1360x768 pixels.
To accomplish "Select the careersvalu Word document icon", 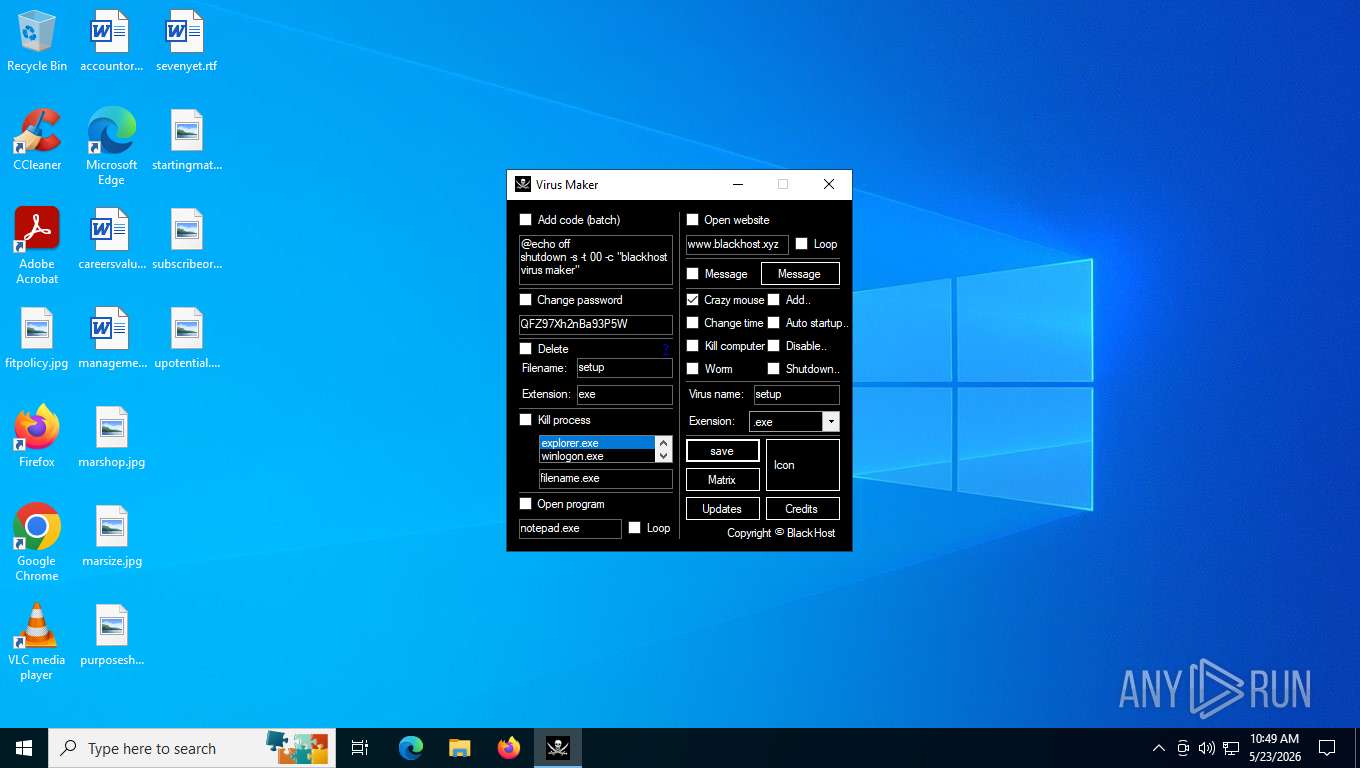I will 111,239.
